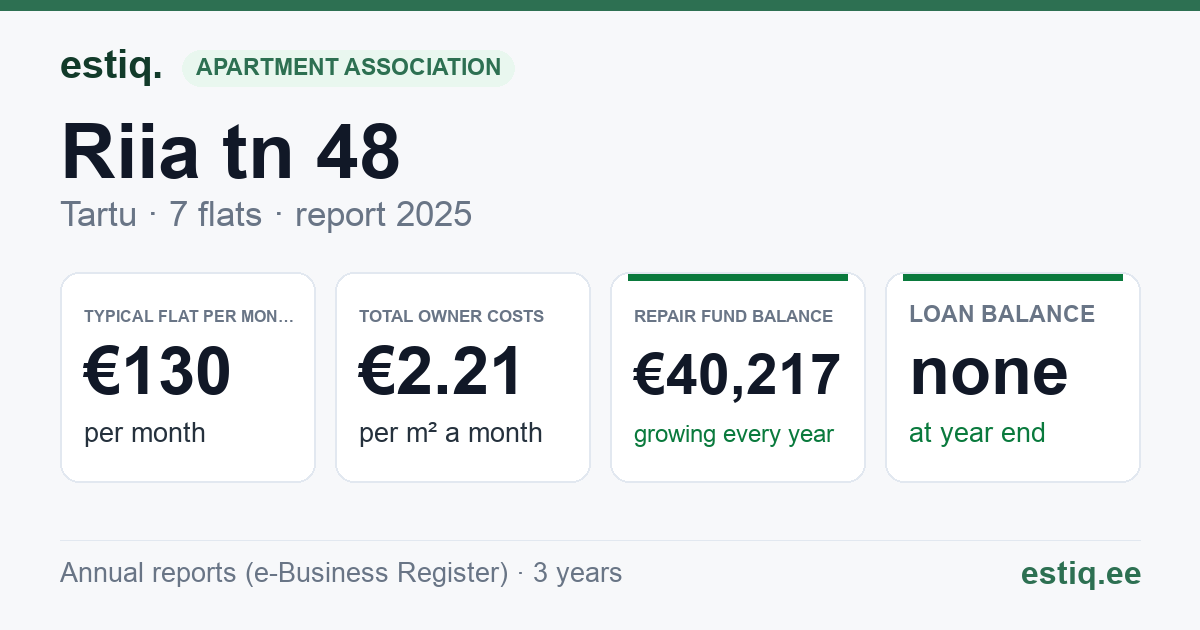The width and height of the screenshot is (1200, 630).
Task: Click the Riia tn 48 heading
Action: (x=231, y=152)
